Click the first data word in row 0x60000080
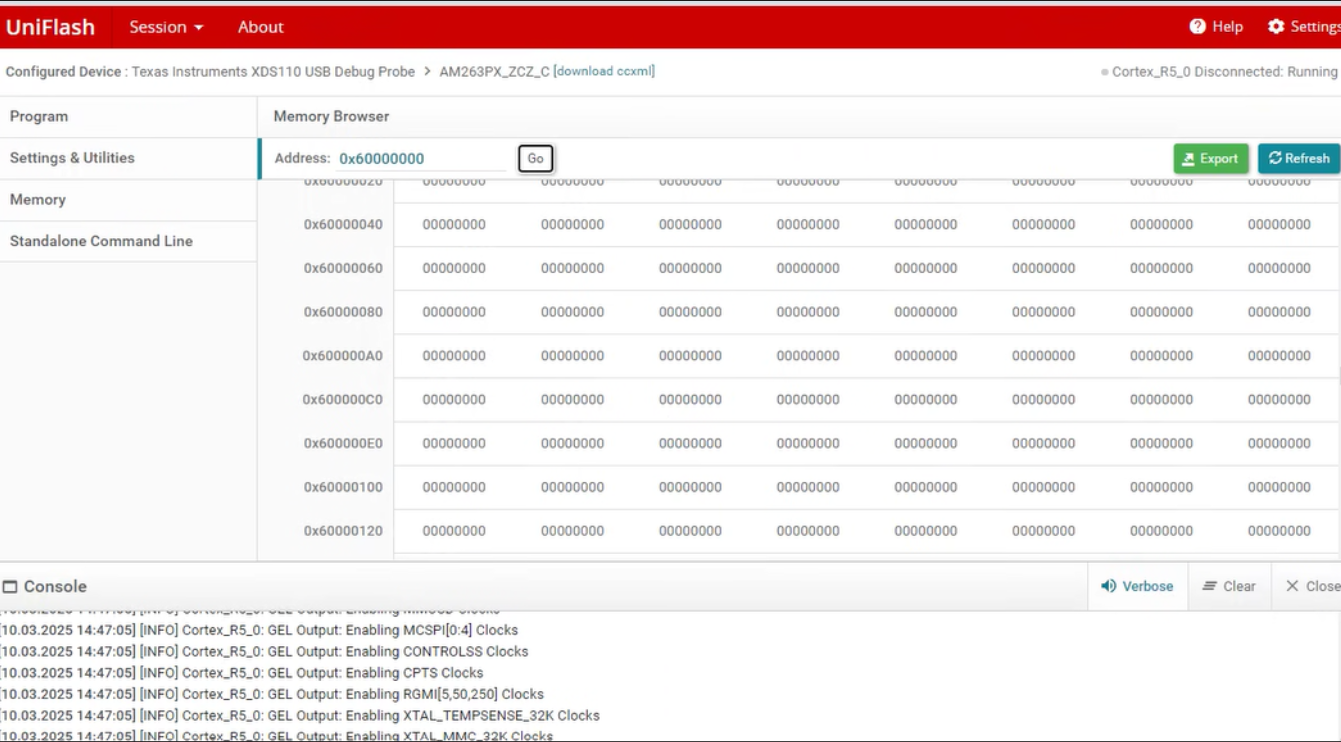Screen dimensions: 1341x742 point(454,312)
